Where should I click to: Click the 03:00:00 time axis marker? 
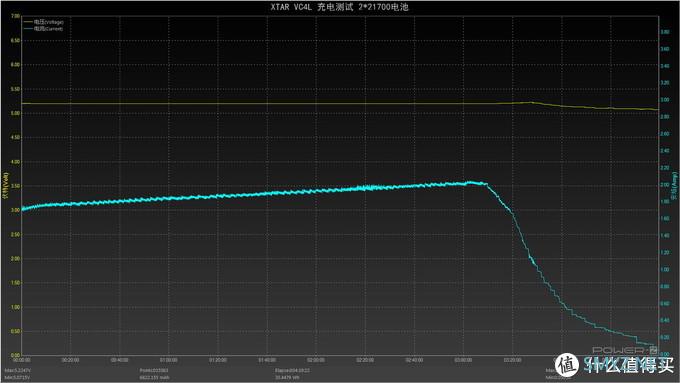(463, 360)
